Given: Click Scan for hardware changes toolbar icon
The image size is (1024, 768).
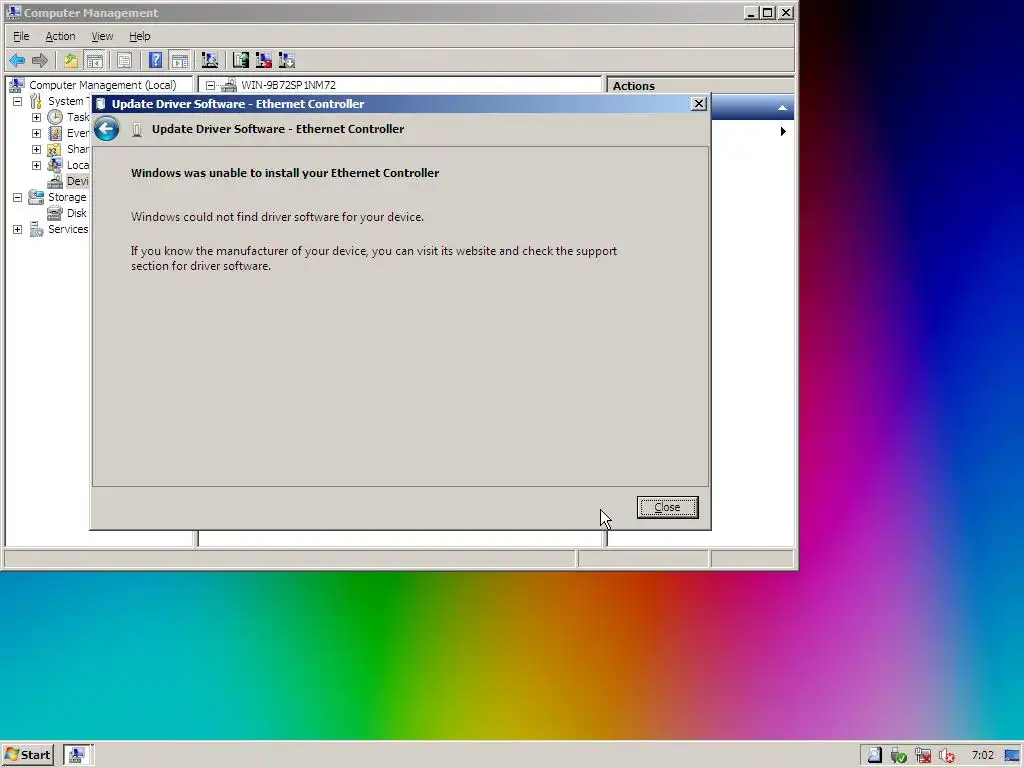Looking at the screenshot, I should coord(210,61).
